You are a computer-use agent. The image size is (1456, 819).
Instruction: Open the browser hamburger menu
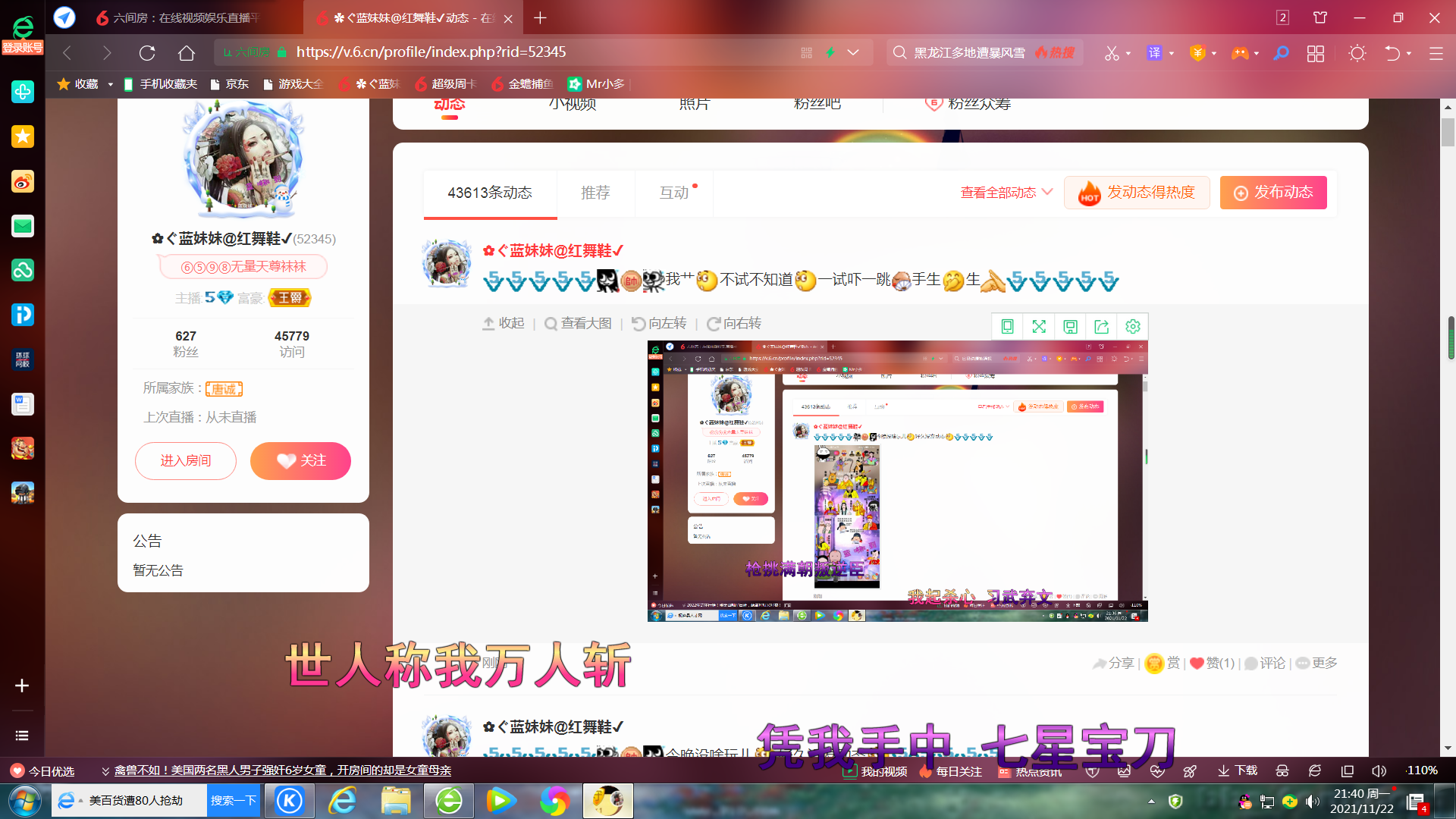tap(1436, 53)
